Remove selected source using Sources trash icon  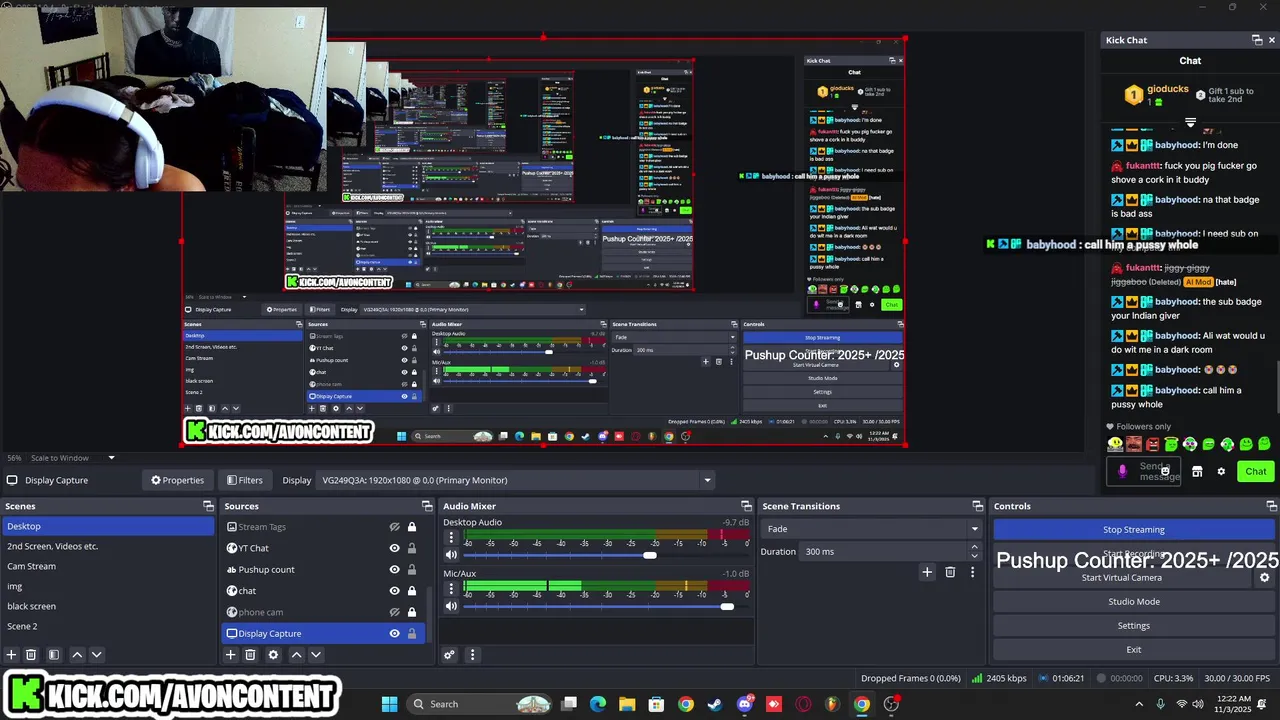[x=250, y=655]
